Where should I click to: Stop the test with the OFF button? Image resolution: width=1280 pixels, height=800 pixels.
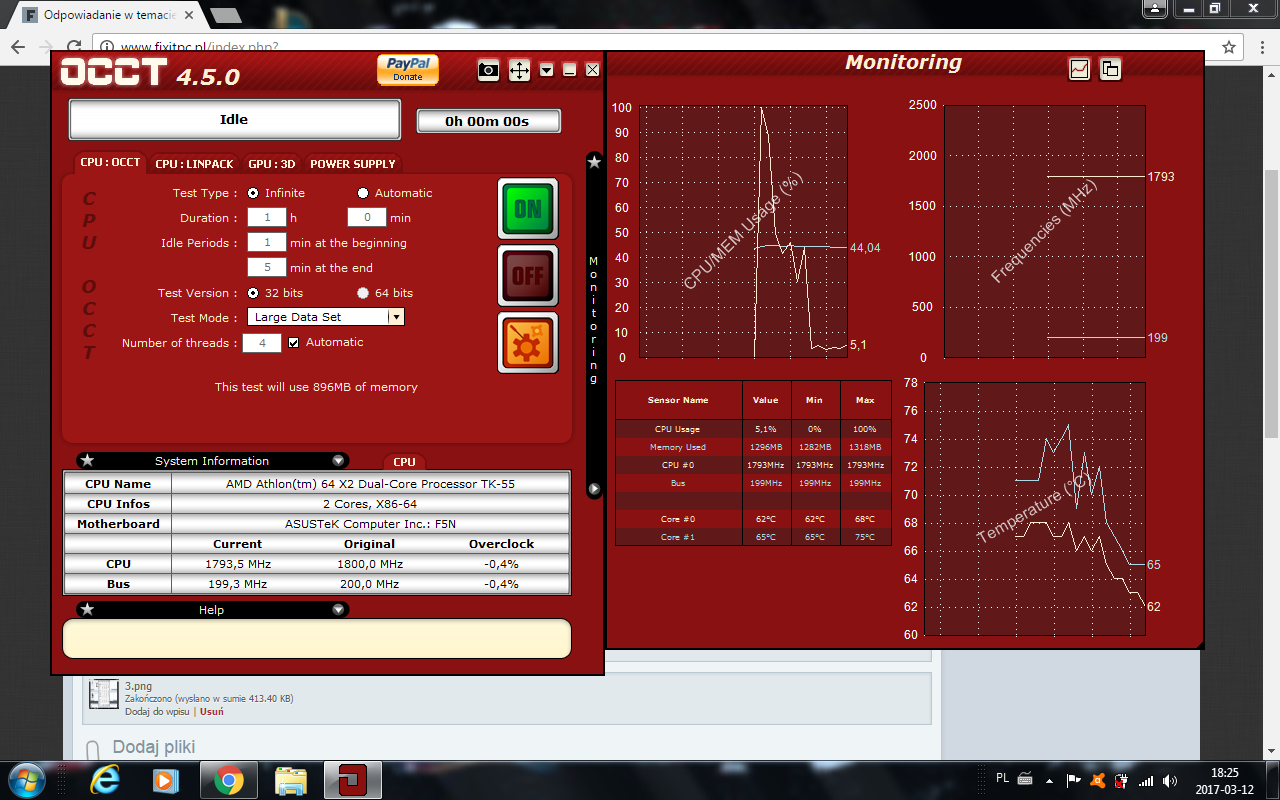tap(528, 275)
